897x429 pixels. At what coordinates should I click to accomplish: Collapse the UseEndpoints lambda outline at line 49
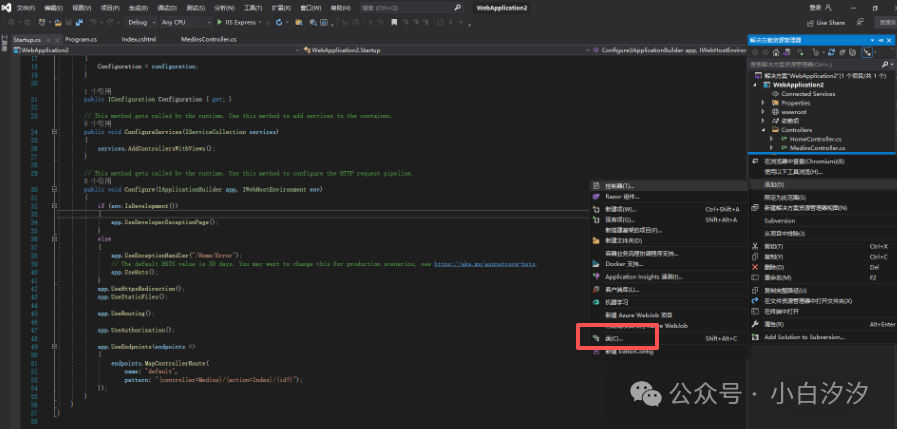pos(54,347)
